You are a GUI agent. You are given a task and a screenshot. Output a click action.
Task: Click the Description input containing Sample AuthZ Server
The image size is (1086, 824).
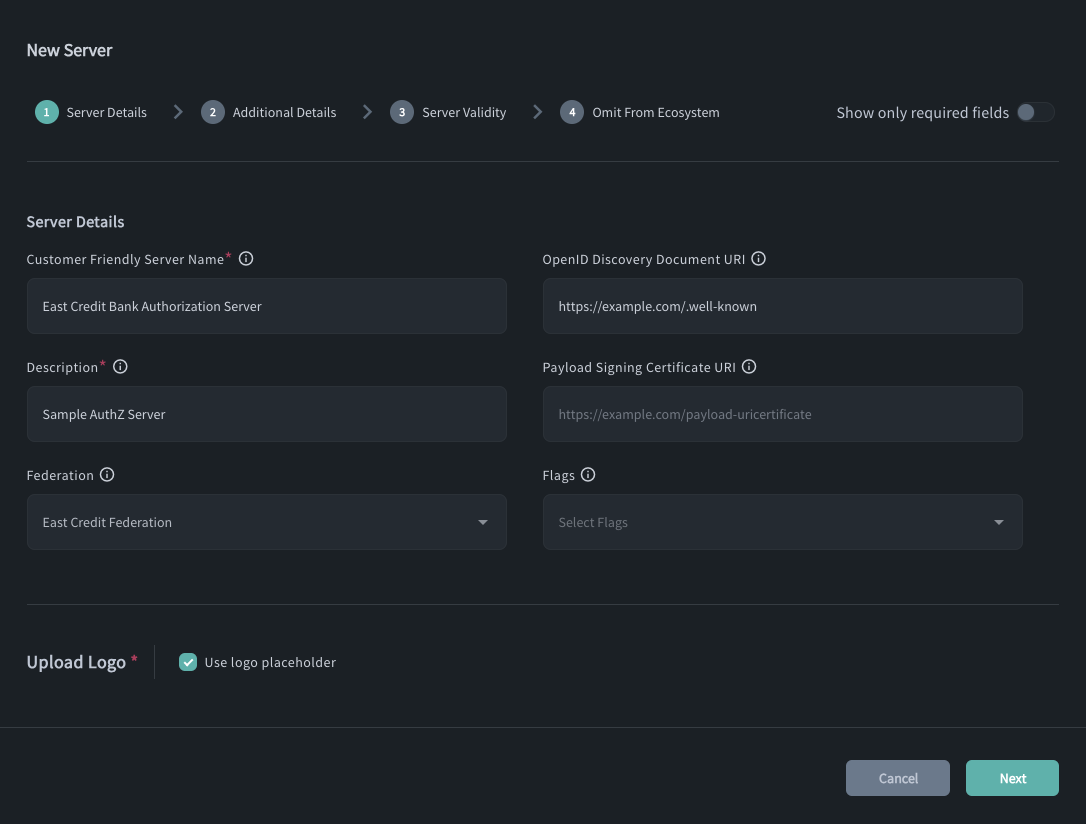(x=266, y=413)
